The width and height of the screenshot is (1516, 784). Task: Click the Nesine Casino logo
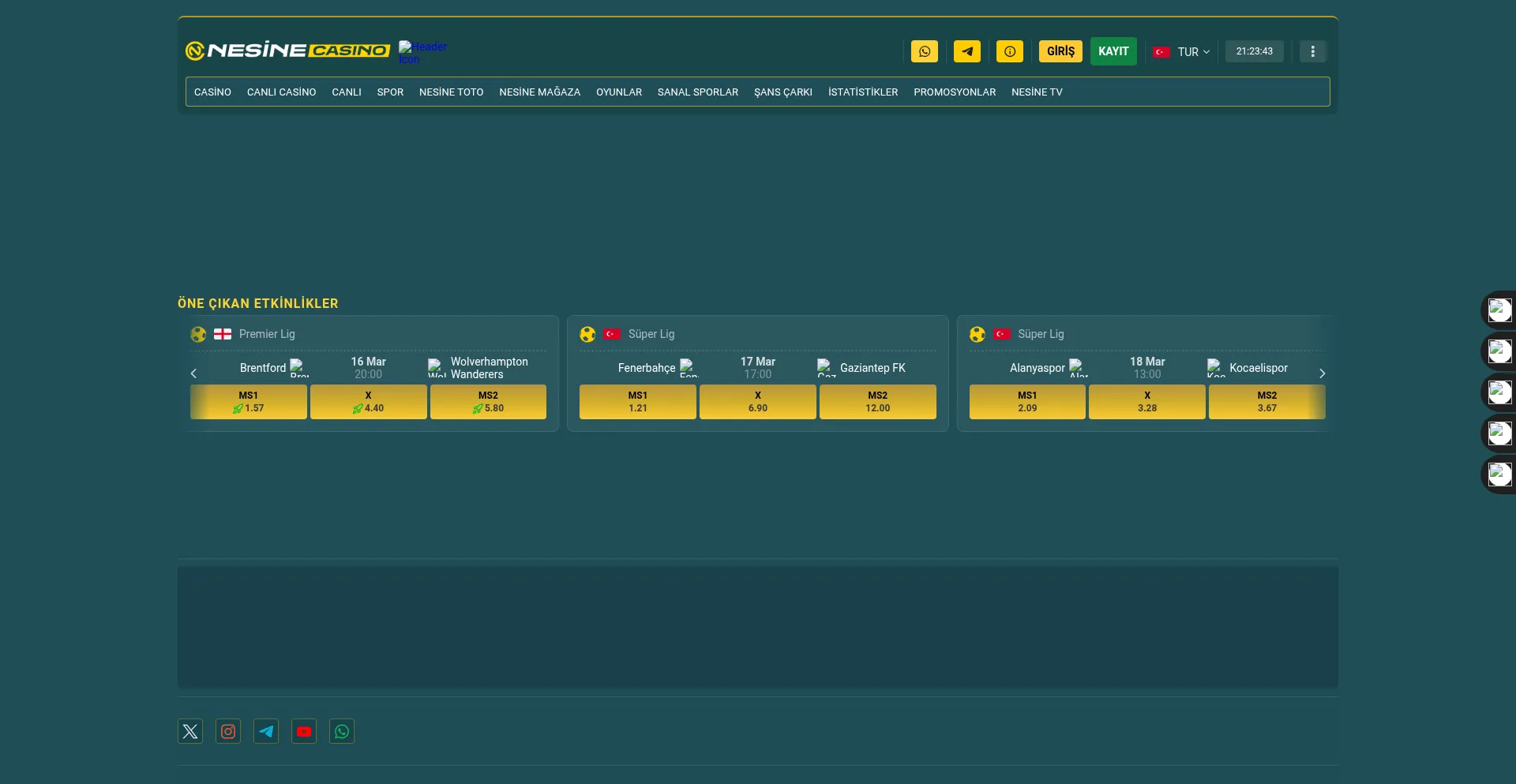[x=288, y=51]
